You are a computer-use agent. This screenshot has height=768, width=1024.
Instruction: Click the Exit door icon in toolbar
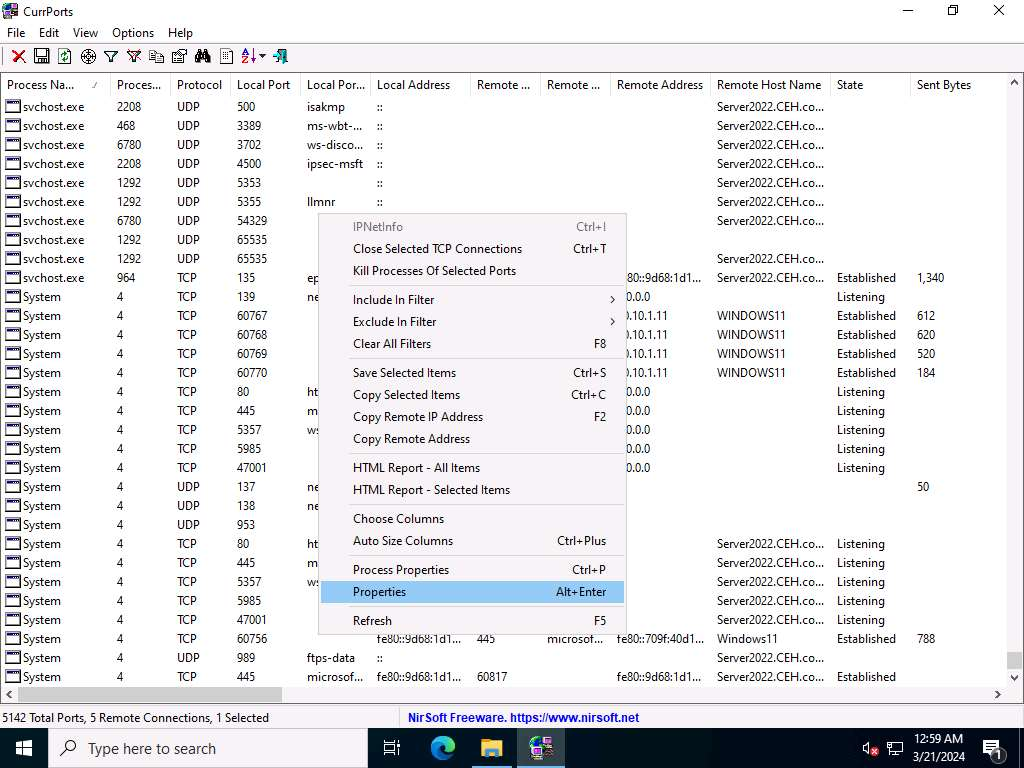(x=281, y=57)
